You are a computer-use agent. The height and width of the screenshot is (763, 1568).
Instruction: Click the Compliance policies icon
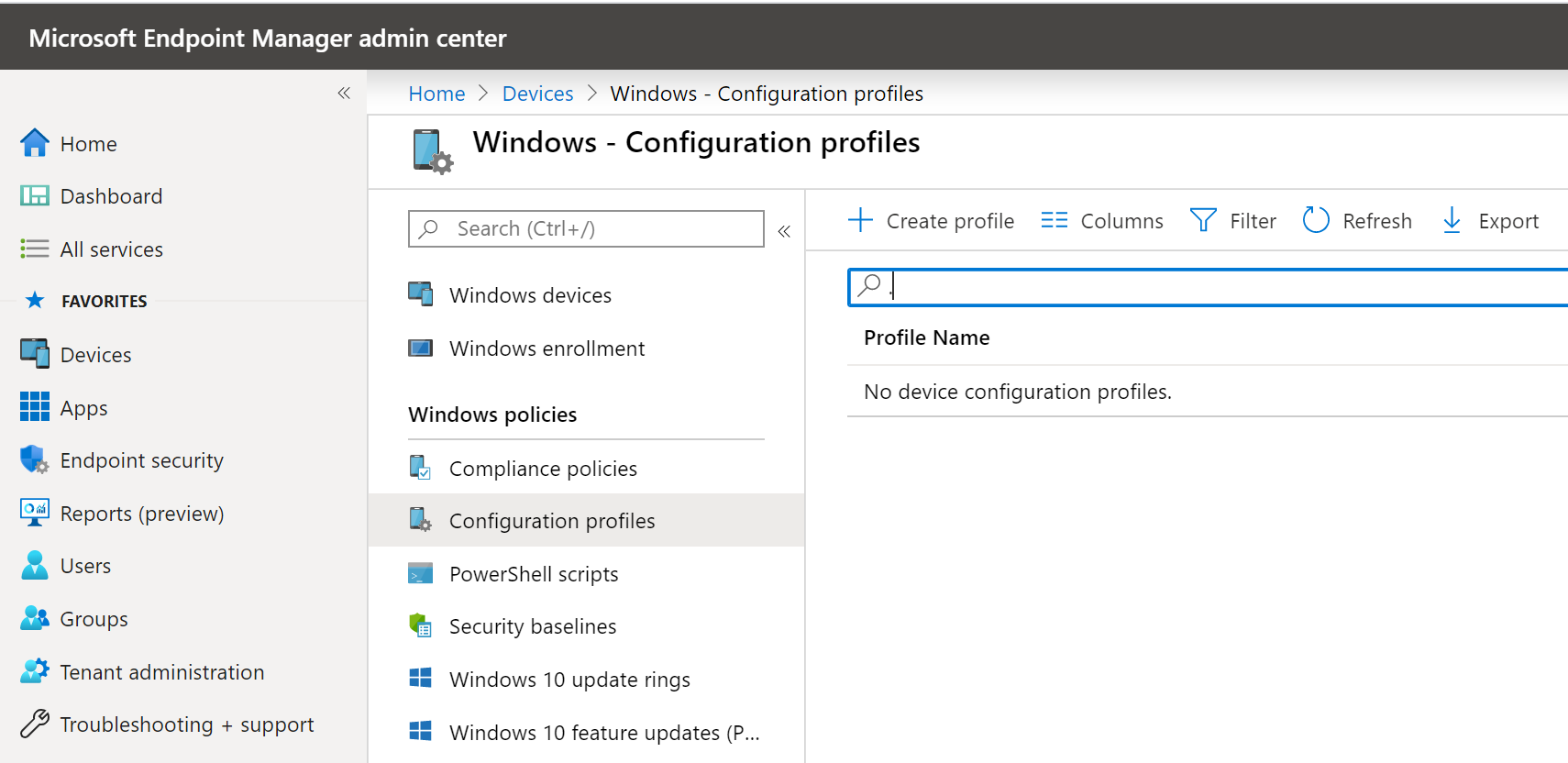tap(421, 468)
